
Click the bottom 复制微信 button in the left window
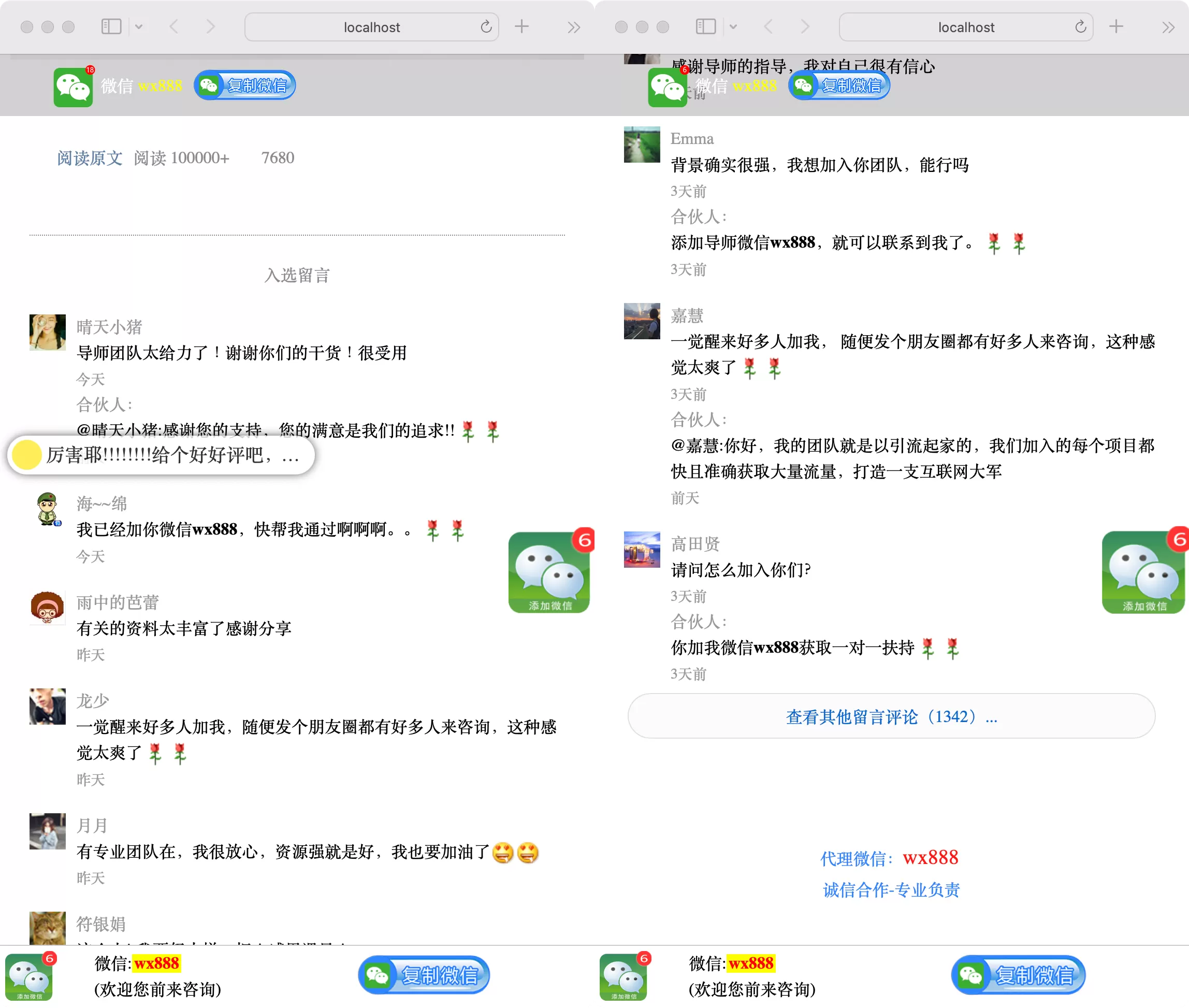424,975
